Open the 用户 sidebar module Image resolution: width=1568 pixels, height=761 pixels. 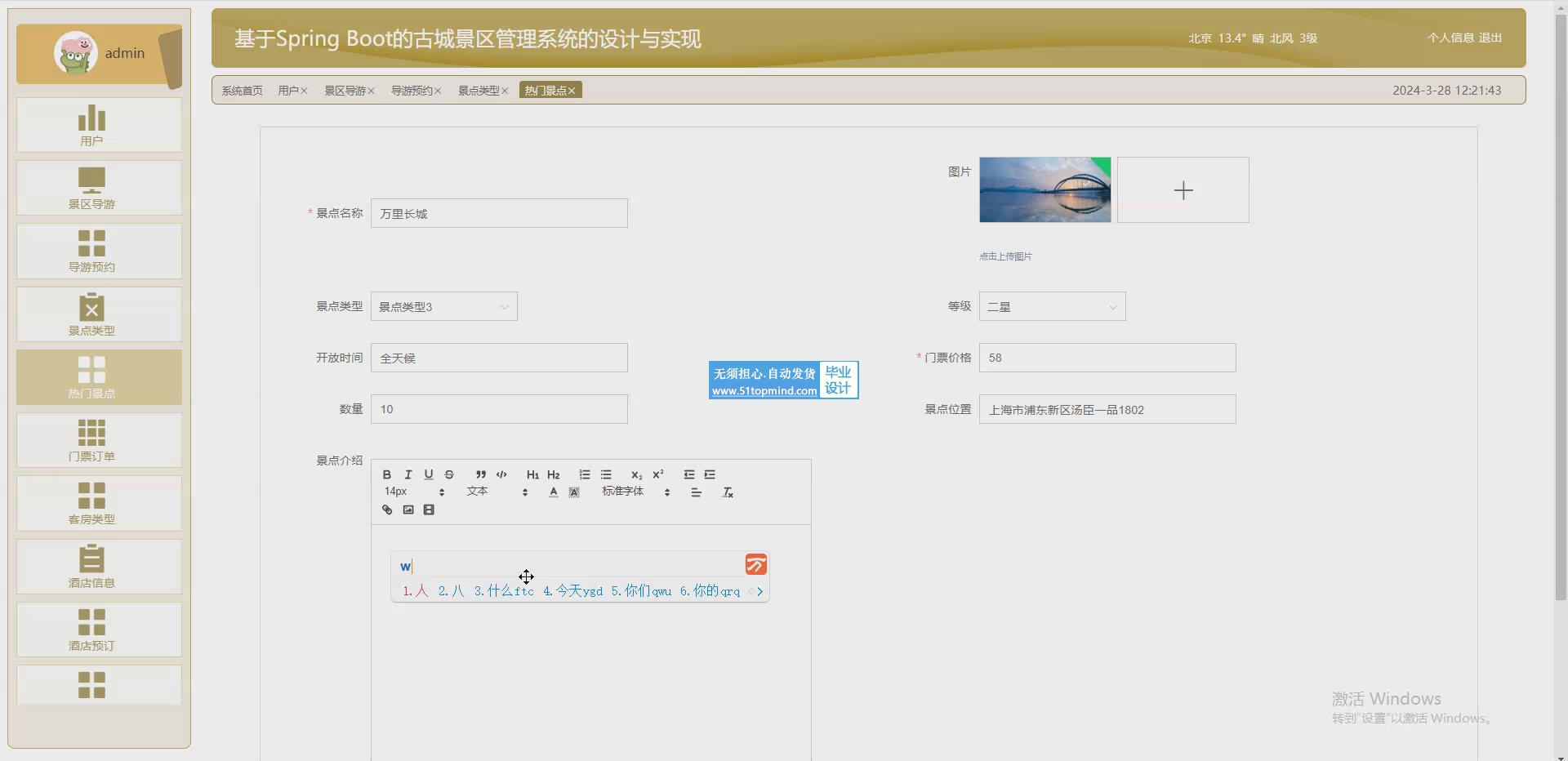point(99,125)
